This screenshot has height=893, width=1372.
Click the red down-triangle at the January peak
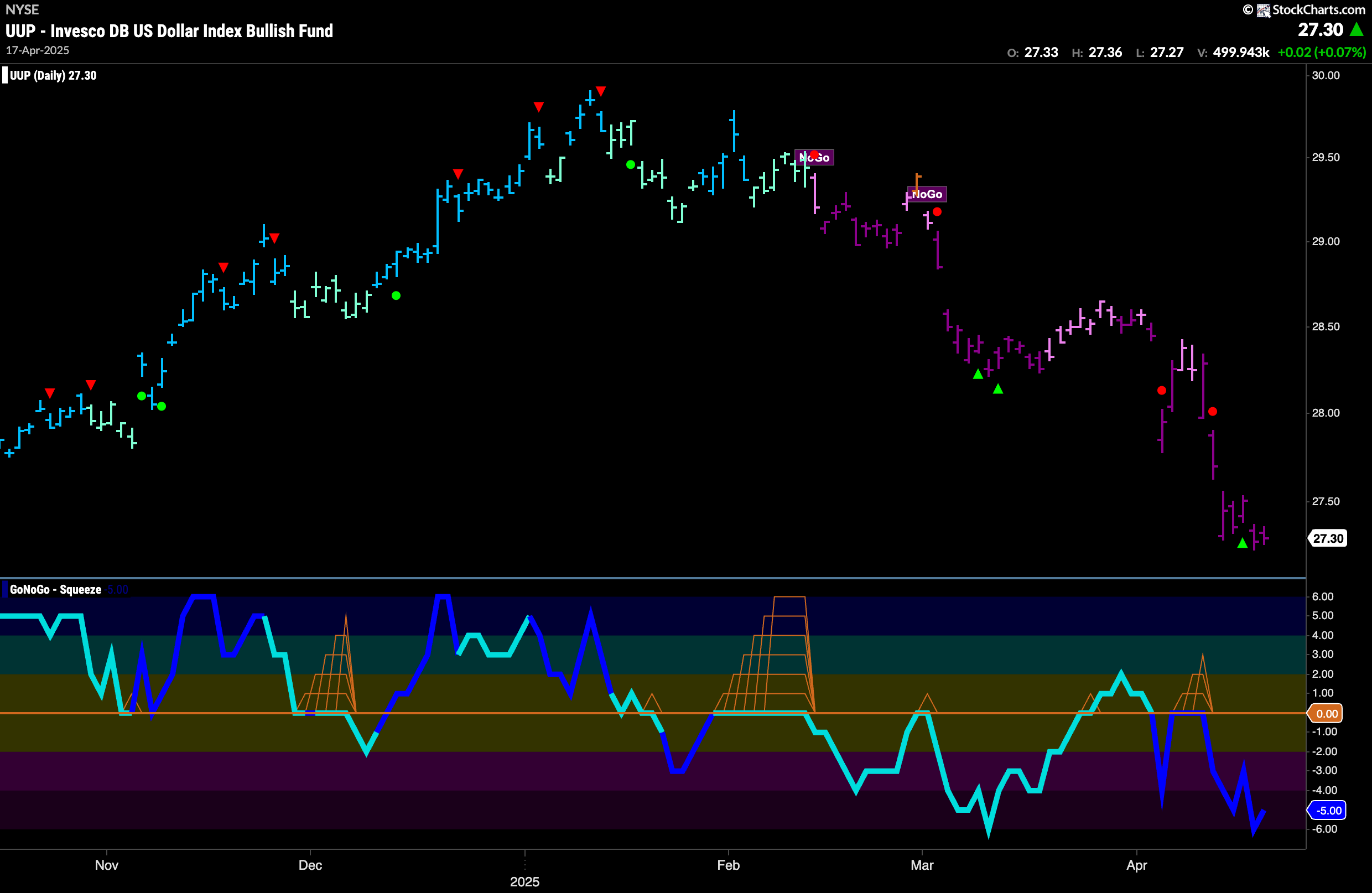tap(601, 91)
